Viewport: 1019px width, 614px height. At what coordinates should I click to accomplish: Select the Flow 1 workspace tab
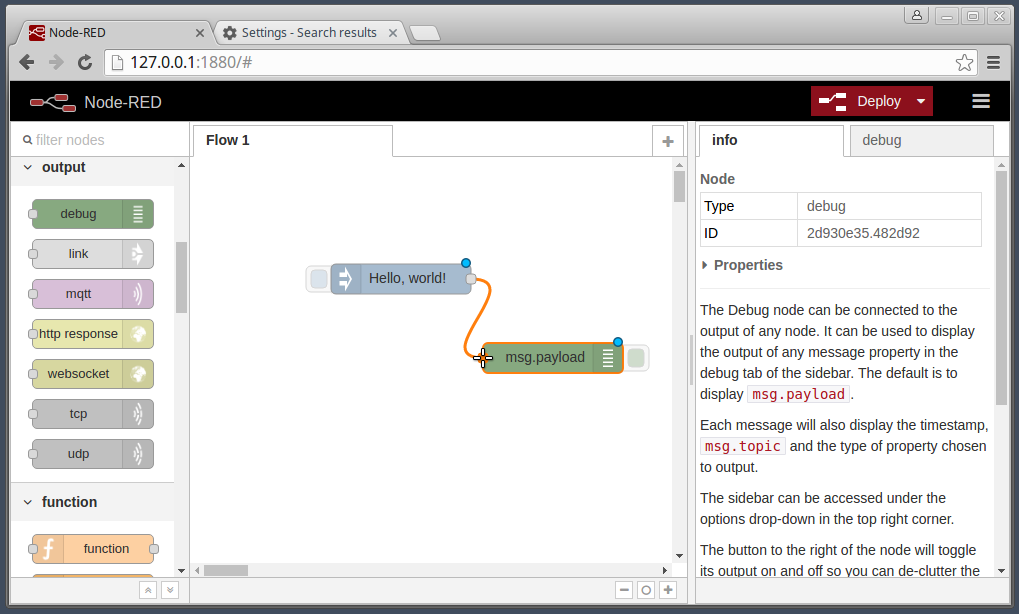[292, 140]
